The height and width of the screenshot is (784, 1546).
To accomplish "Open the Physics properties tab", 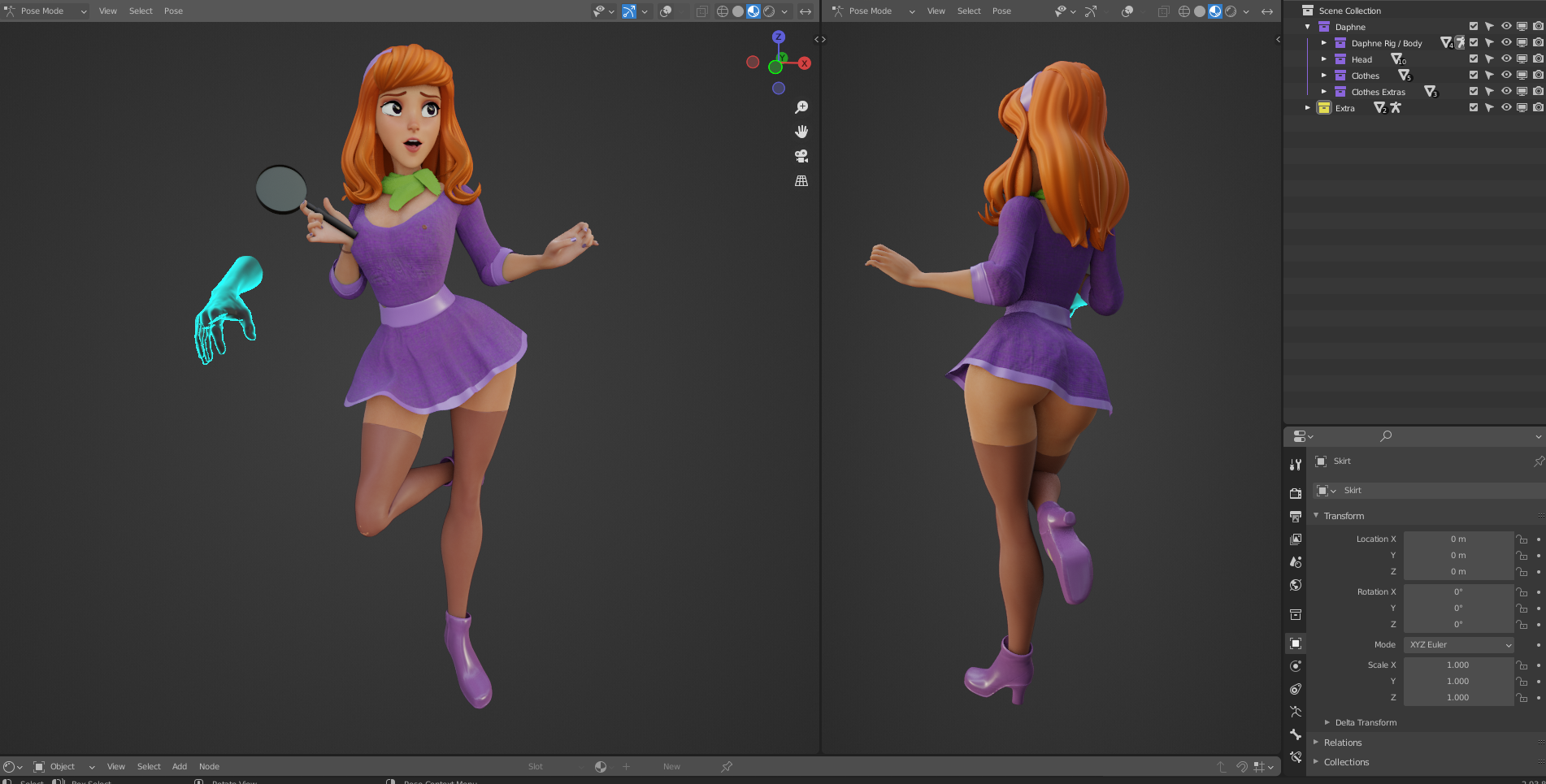I will tap(1296, 665).
